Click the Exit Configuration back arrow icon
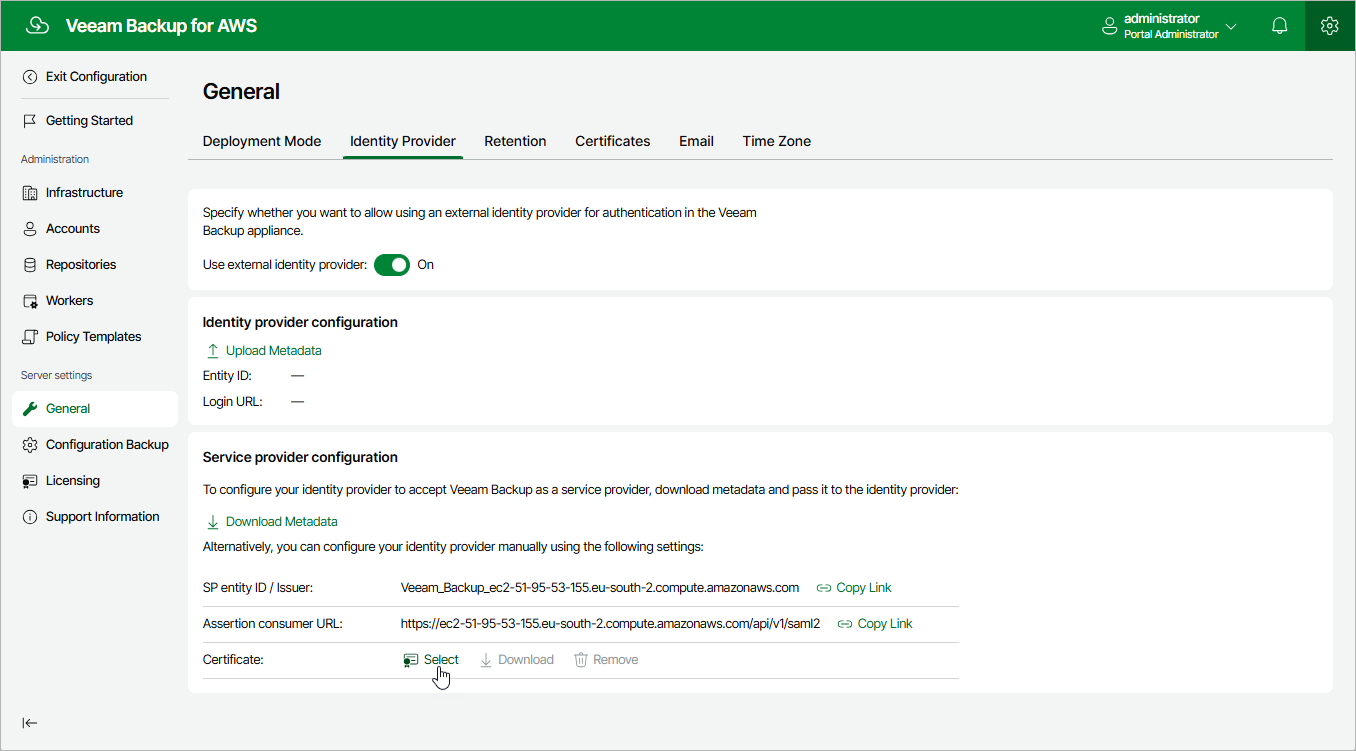 click(x=30, y=77)
